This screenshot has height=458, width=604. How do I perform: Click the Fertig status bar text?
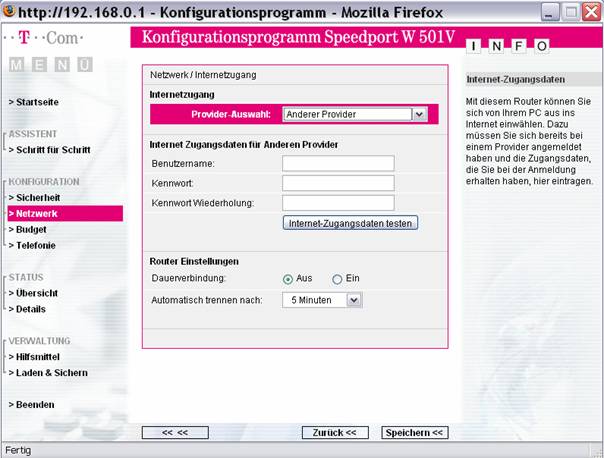[18, 450]
